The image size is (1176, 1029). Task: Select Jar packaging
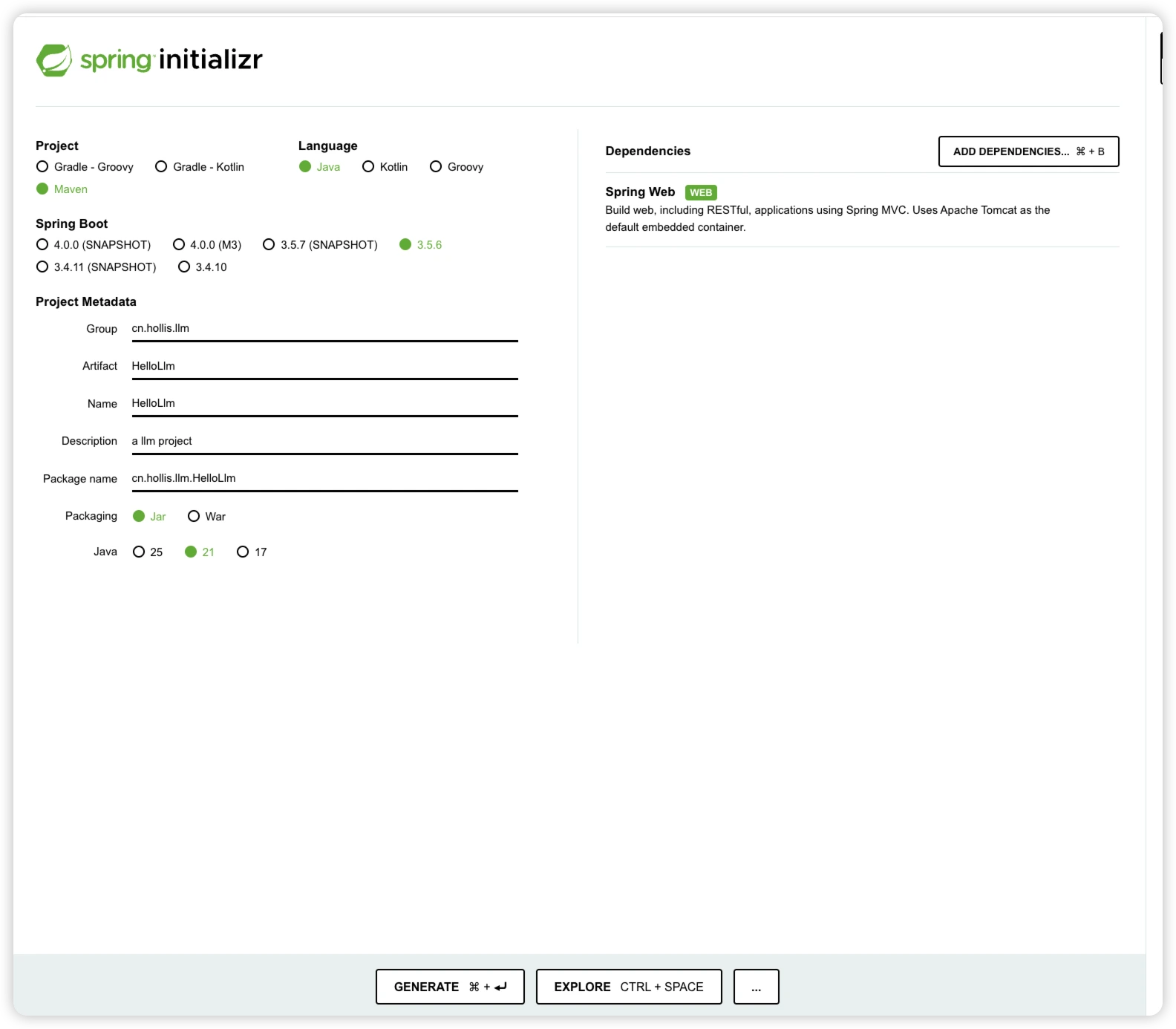149,517
